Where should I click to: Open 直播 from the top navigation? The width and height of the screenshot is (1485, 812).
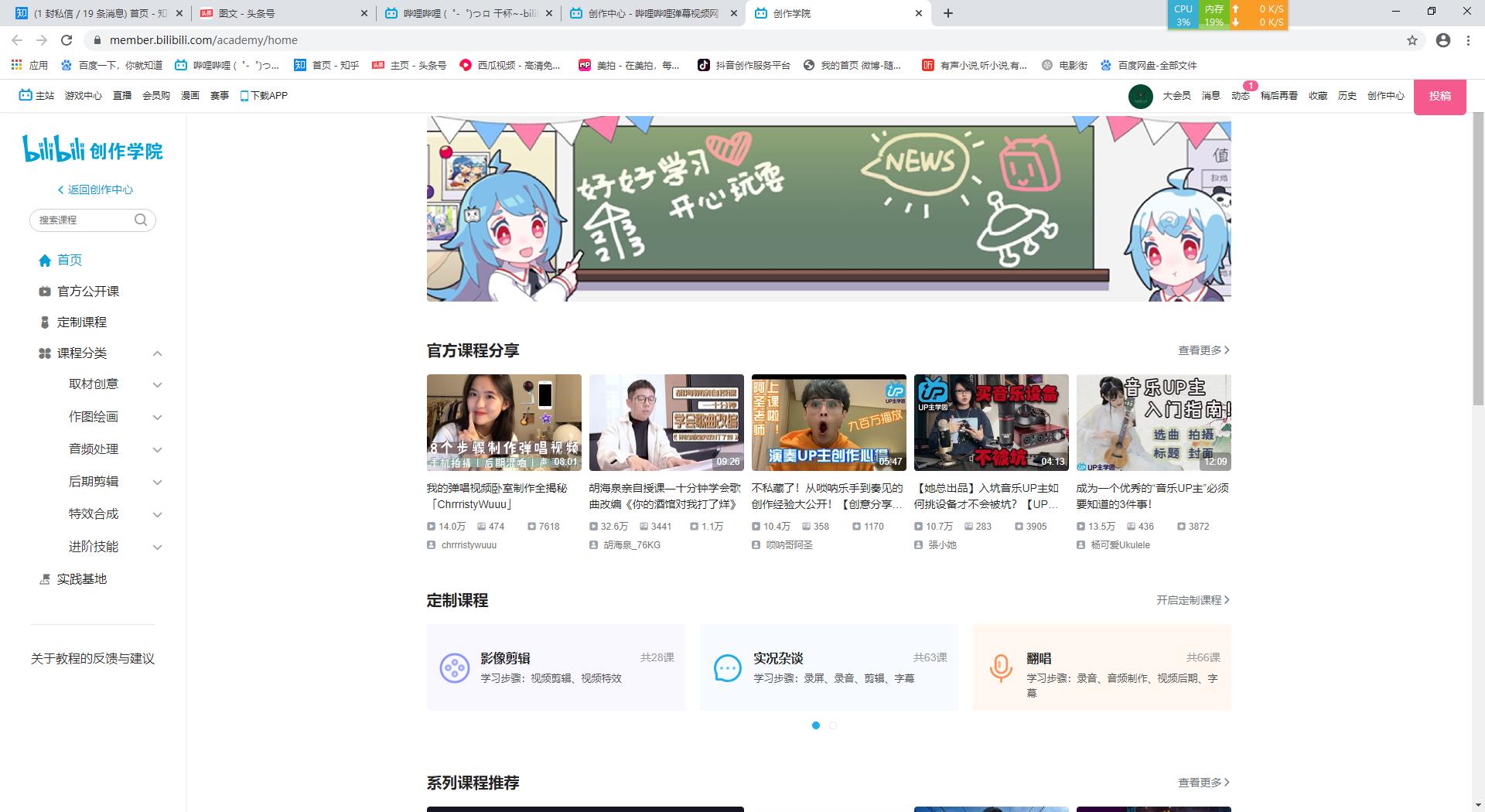click(122, 95)
